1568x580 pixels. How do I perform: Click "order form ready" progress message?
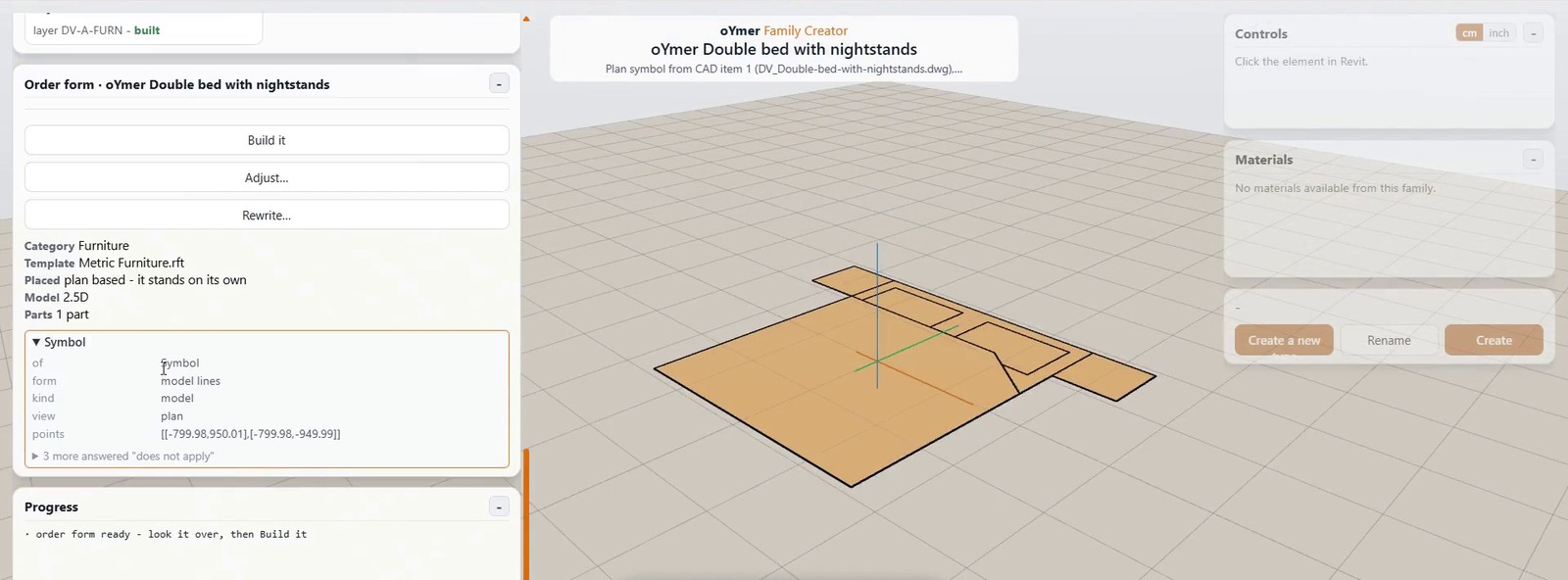pos(166,534)
